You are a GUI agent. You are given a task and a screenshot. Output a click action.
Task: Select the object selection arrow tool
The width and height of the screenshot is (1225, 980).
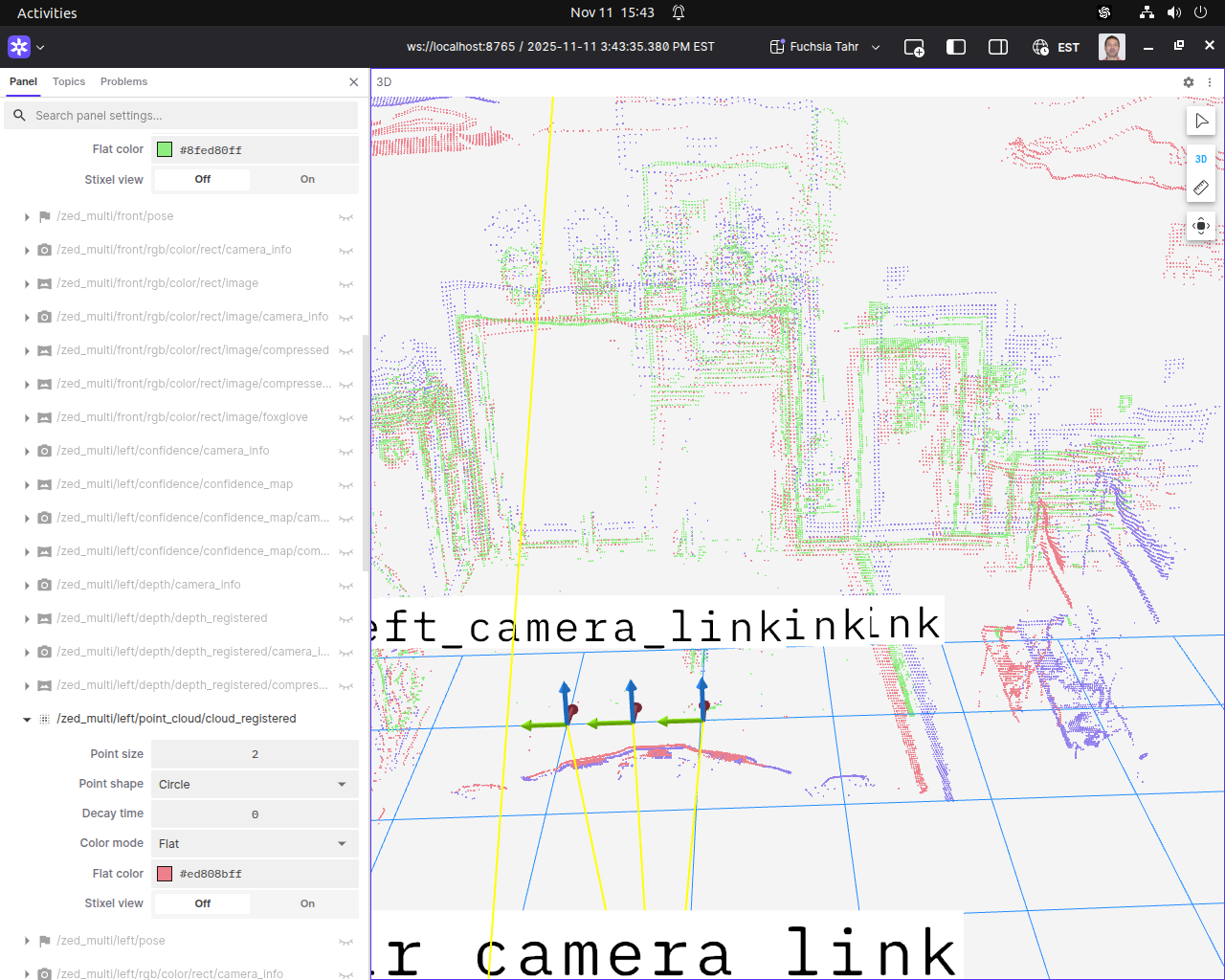coord(1201,122)
